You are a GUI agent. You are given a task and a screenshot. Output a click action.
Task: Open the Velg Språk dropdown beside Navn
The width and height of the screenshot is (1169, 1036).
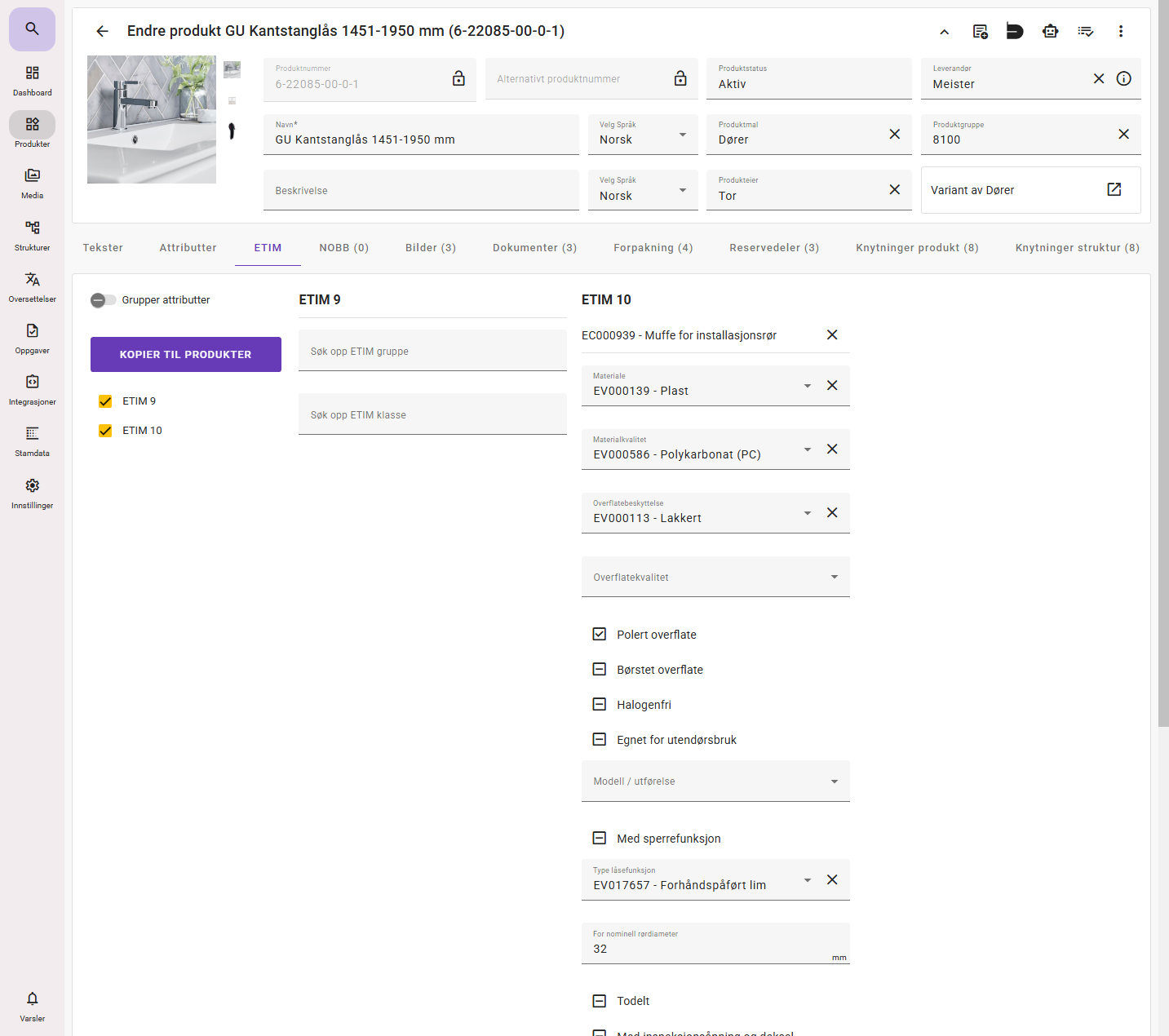click(642, 135)
